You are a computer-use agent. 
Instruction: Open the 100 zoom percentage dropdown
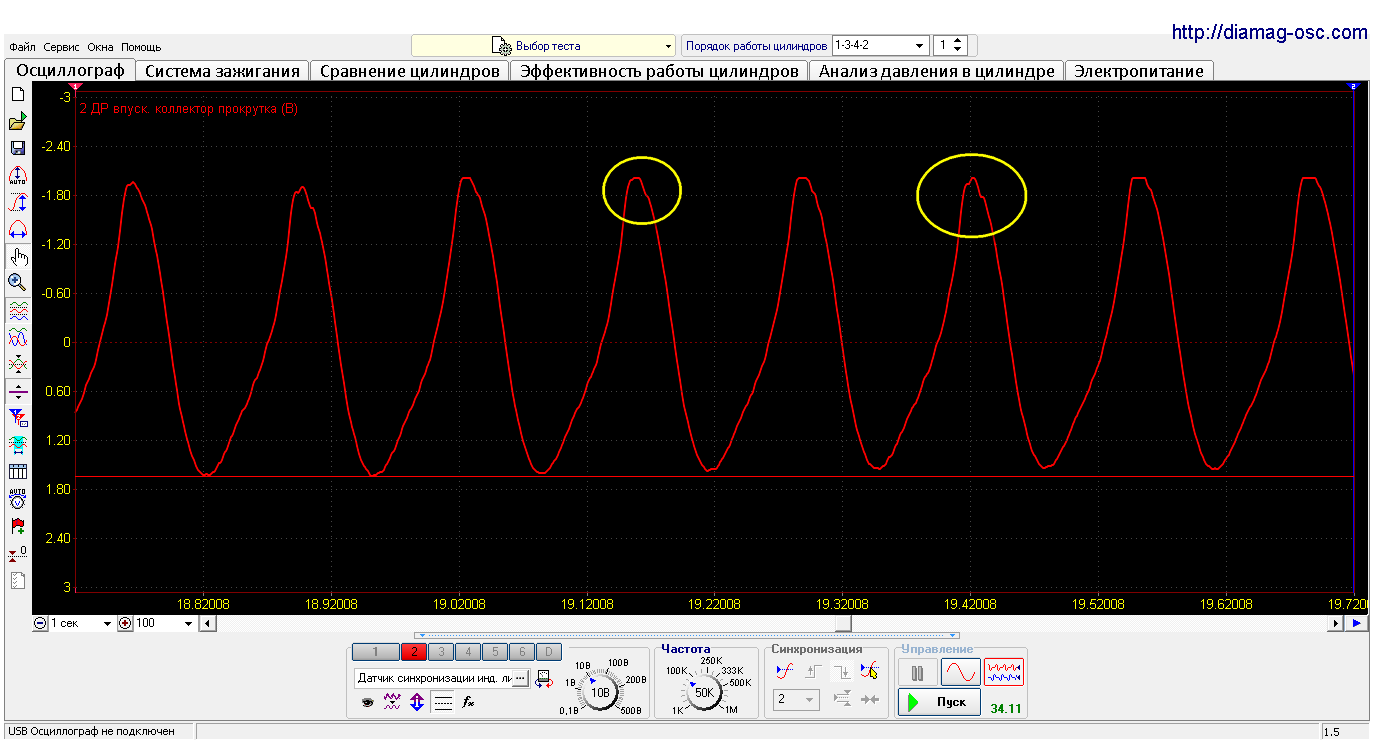point(164,623)
